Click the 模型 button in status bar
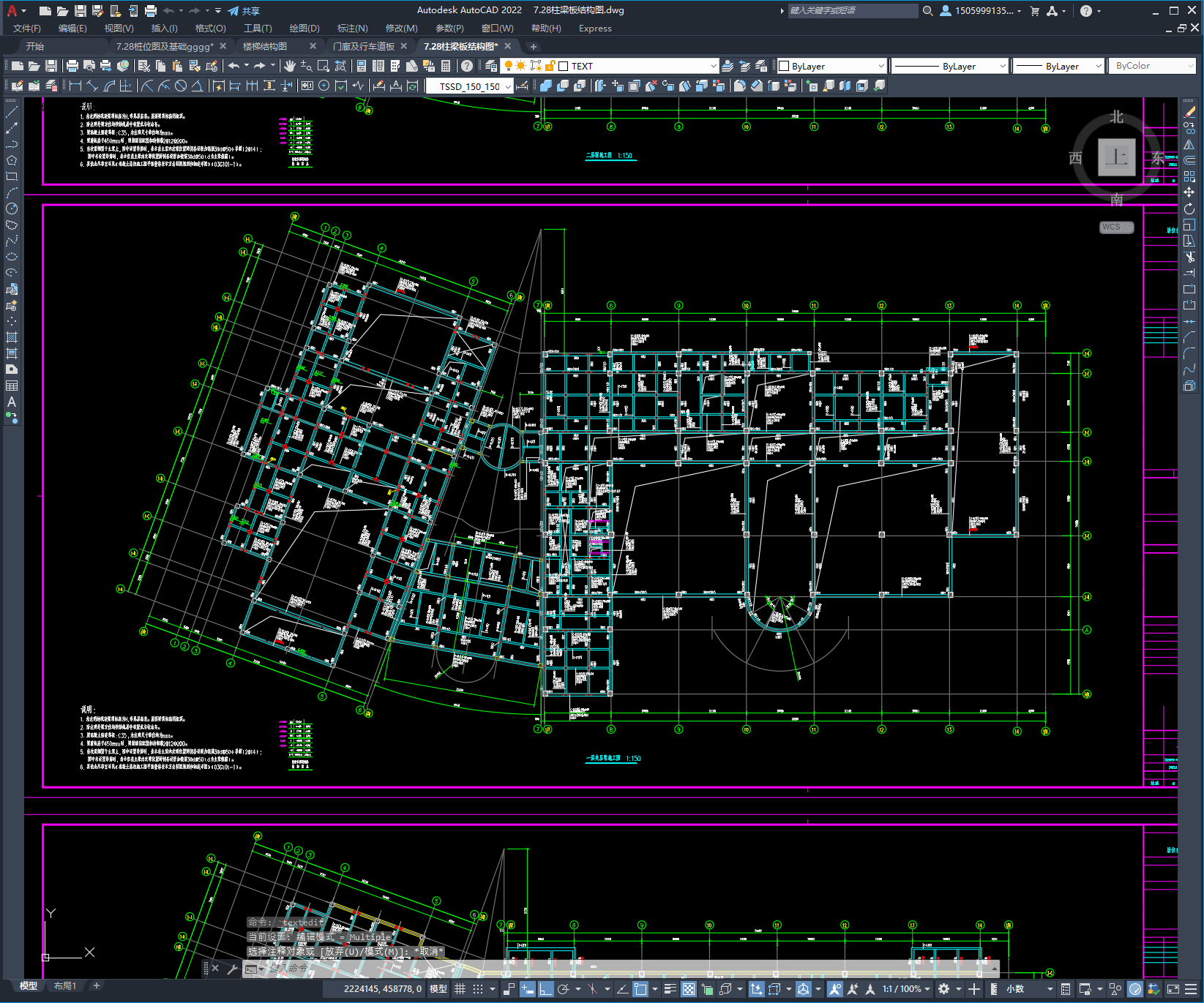Viewport: 1204px width, 1003px height. [438, 989]
